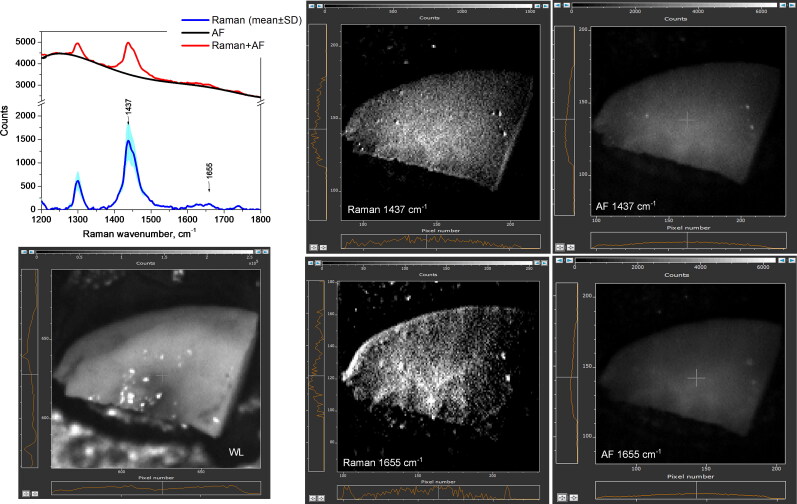Click horizontal profile plot under Raman 1655 image

pos(438,492)
